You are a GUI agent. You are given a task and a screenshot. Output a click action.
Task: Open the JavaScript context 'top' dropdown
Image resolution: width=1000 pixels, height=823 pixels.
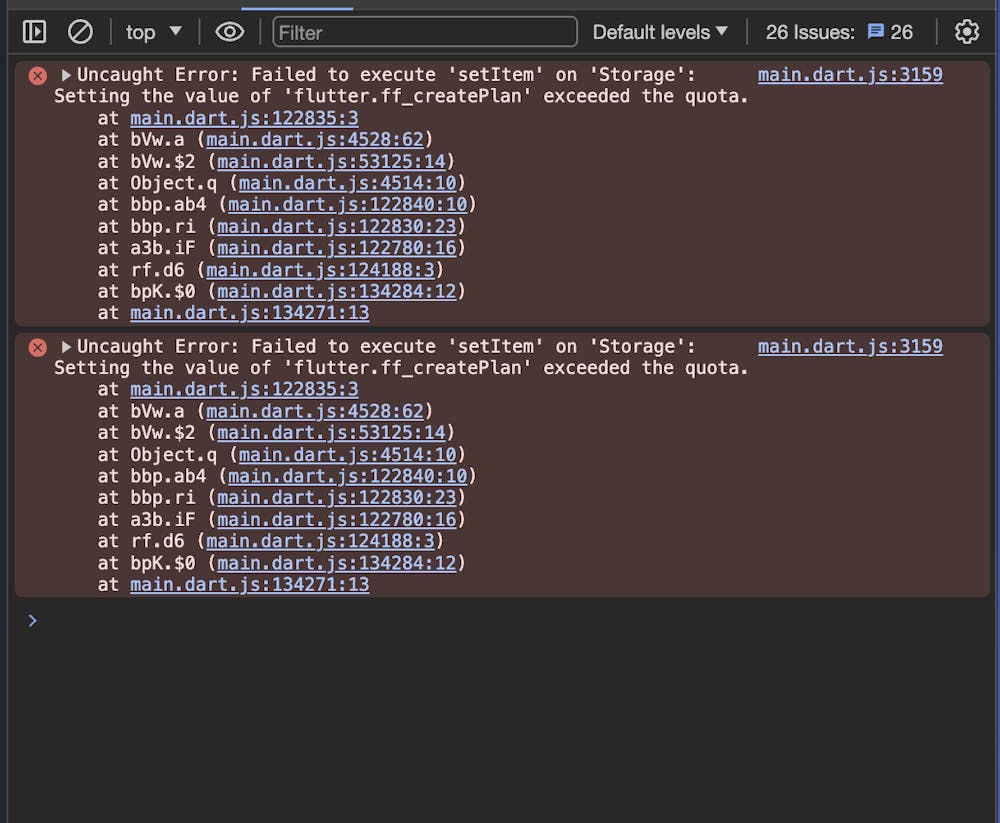click(153, 31)
